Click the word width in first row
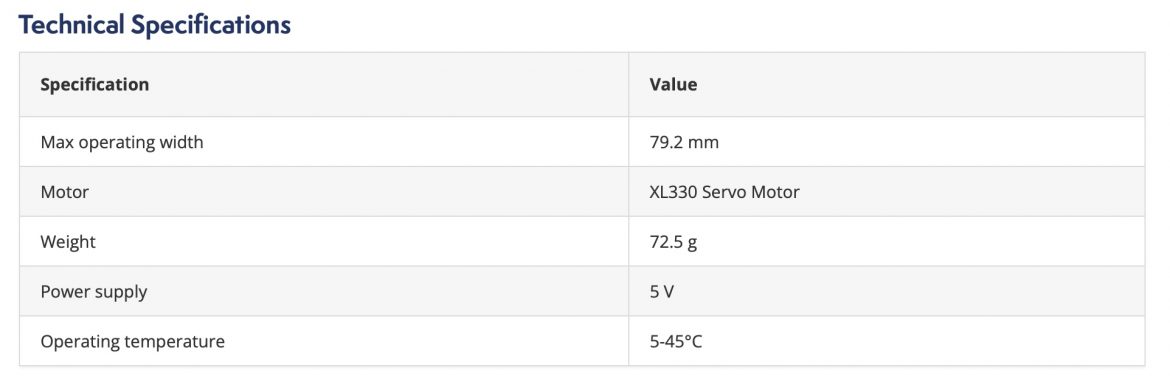The height and width of the screenshot is (376, 1170). [181, 142]
